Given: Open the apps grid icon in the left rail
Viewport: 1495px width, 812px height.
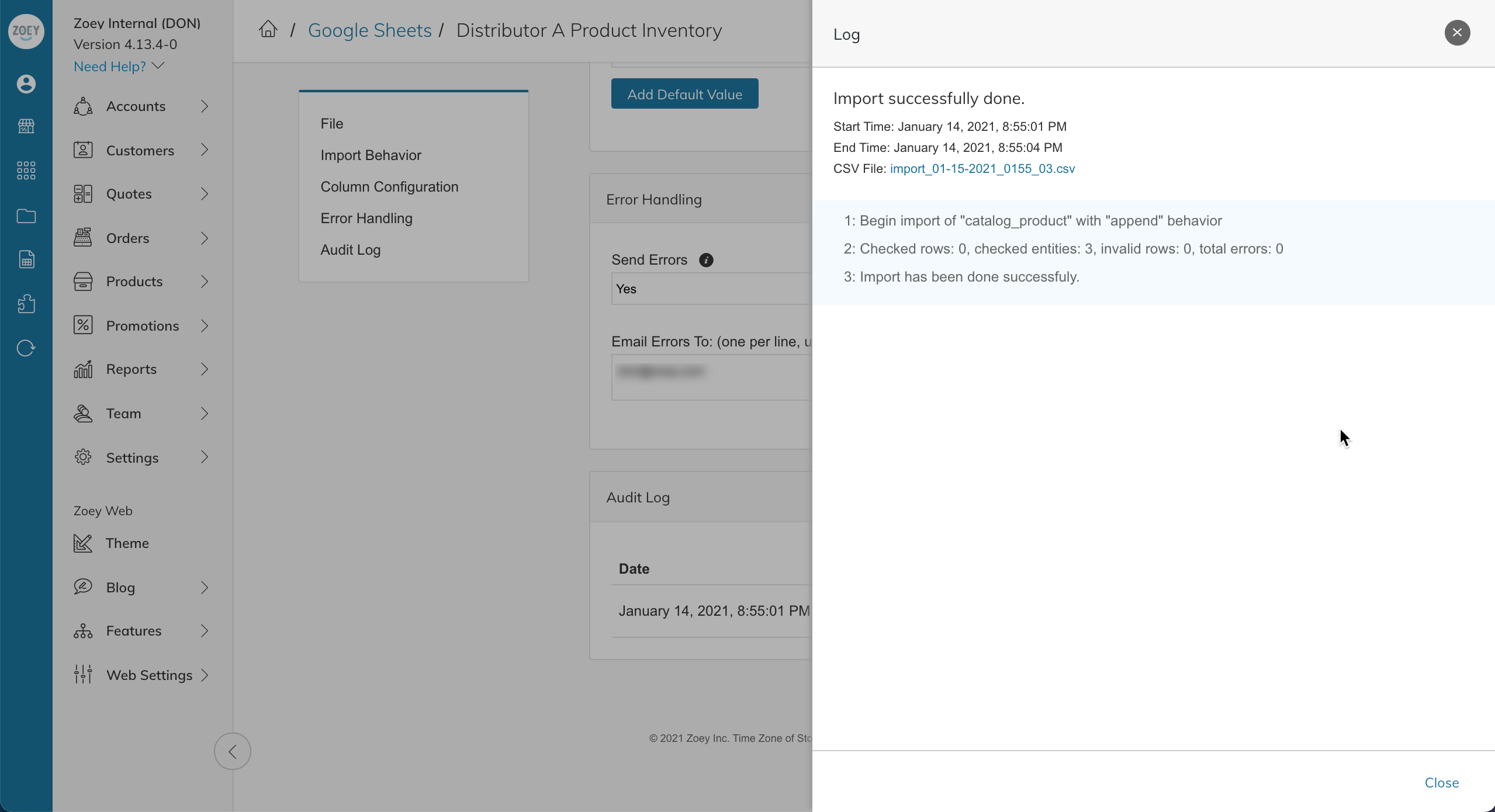Looking at the screenshot, I should [26, 171].
